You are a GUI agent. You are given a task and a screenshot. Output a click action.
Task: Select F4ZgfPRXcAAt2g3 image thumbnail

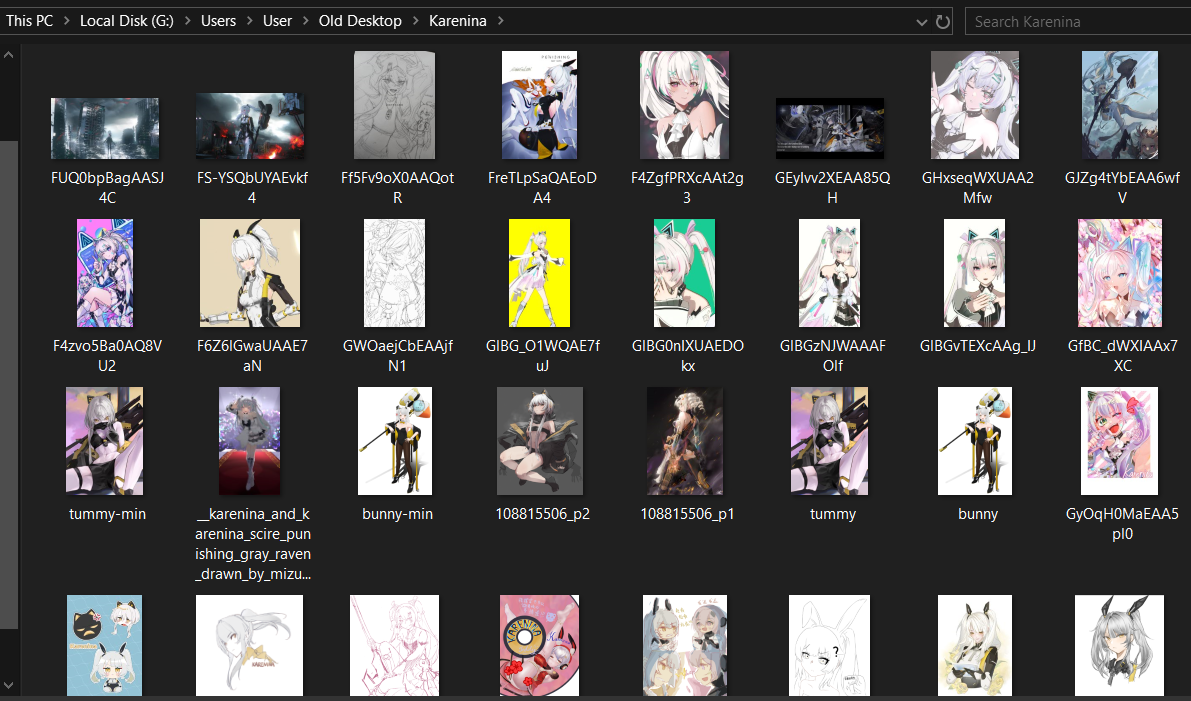(x=684, y=105)
